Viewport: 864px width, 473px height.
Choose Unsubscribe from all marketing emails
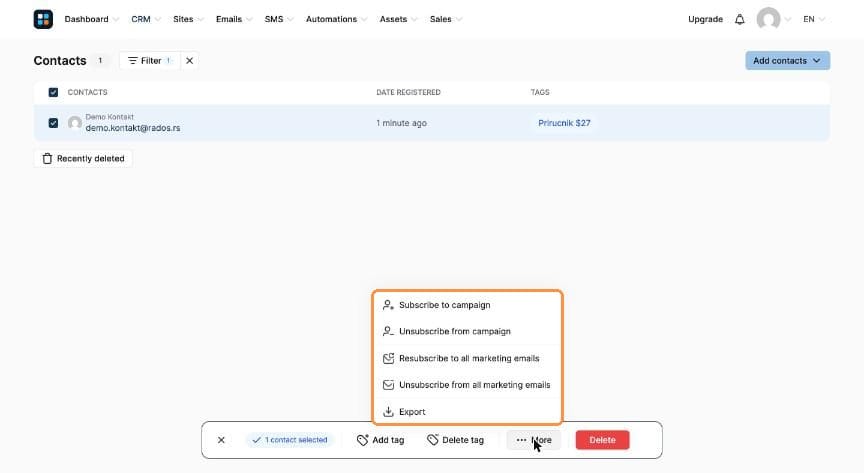(467, 385)
